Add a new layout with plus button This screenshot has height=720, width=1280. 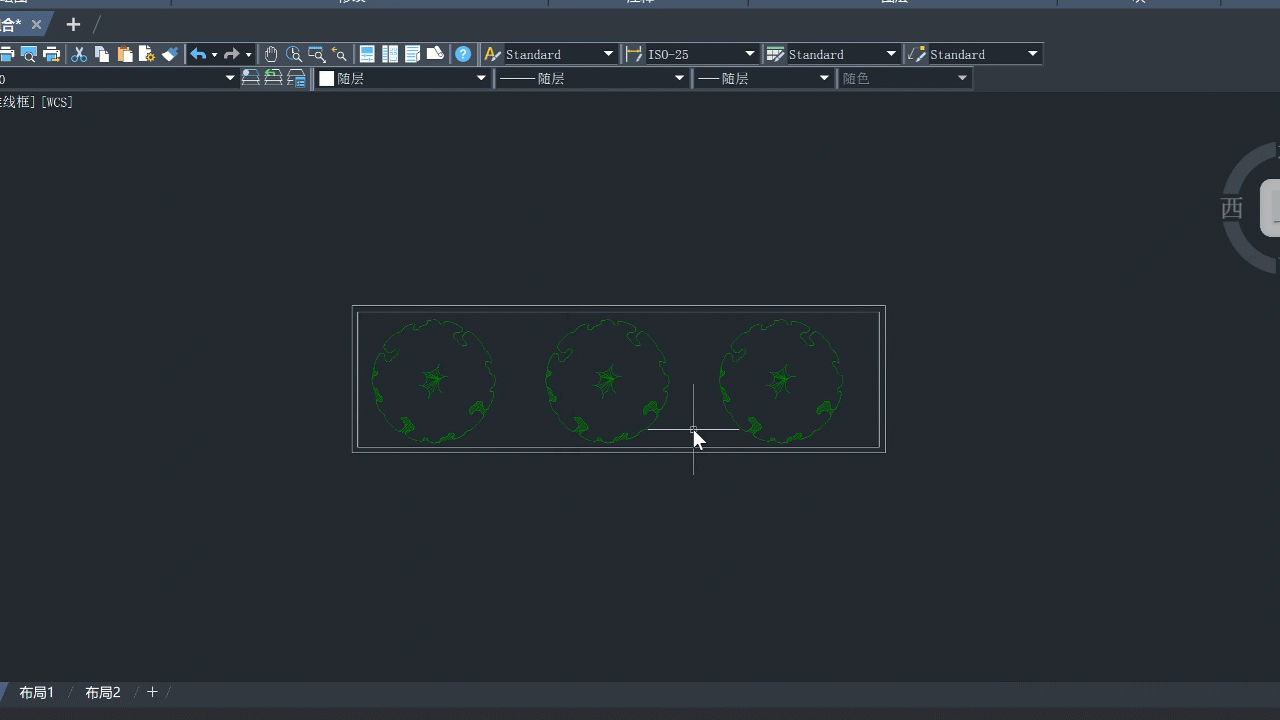point(152,692)
